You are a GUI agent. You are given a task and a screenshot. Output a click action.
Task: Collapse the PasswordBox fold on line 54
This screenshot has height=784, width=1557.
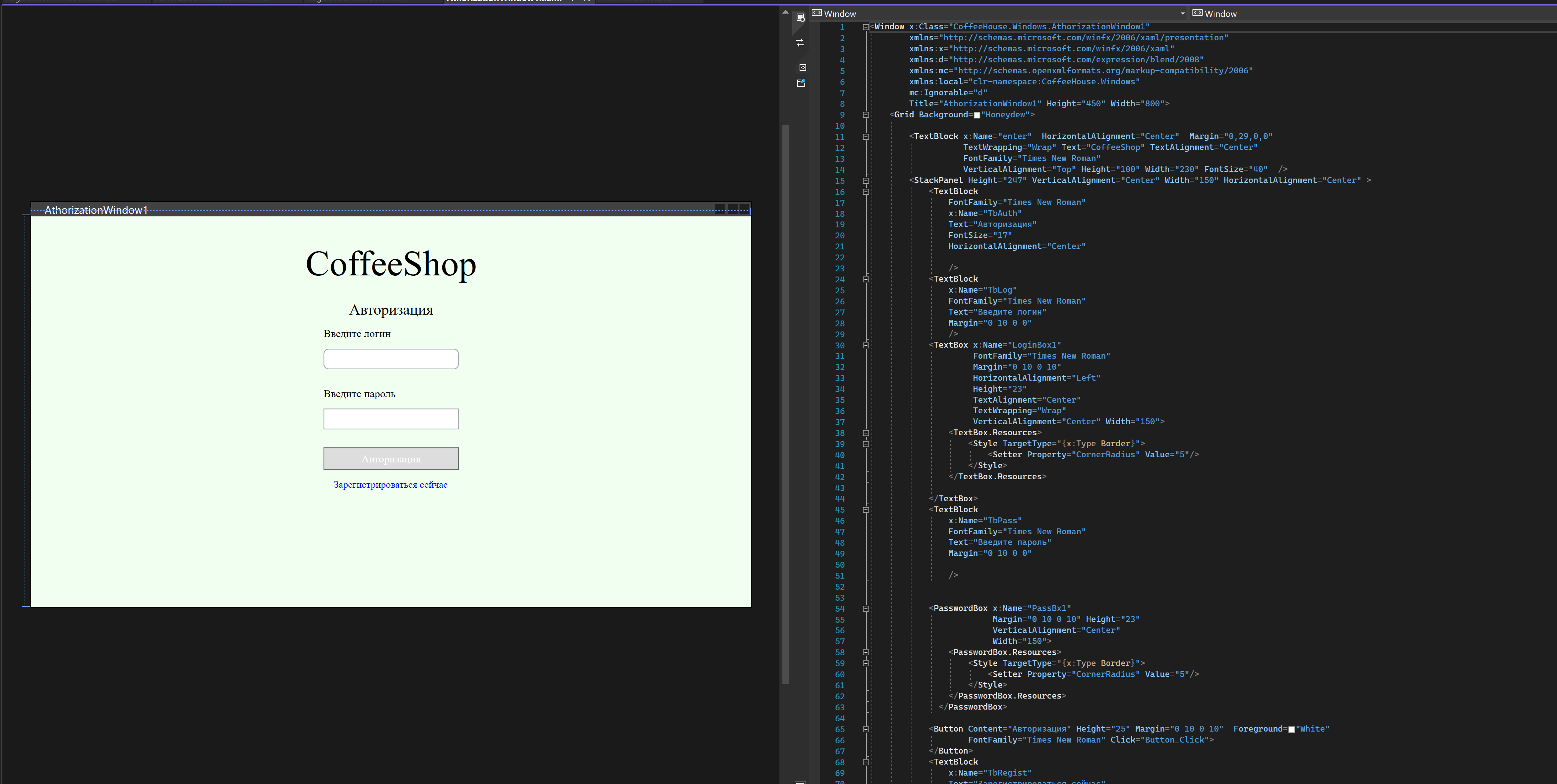866,609
